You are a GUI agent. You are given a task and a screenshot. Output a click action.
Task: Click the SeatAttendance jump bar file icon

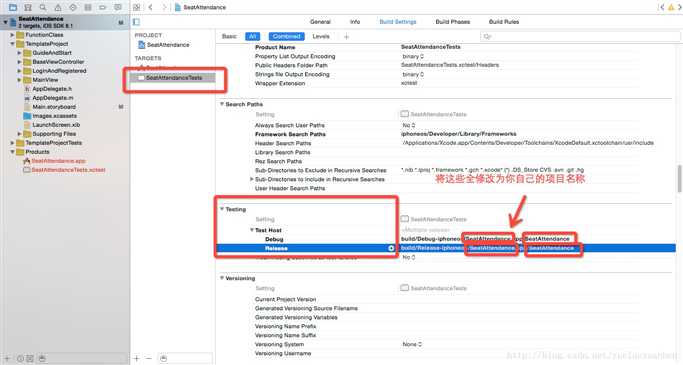[178, 7]
